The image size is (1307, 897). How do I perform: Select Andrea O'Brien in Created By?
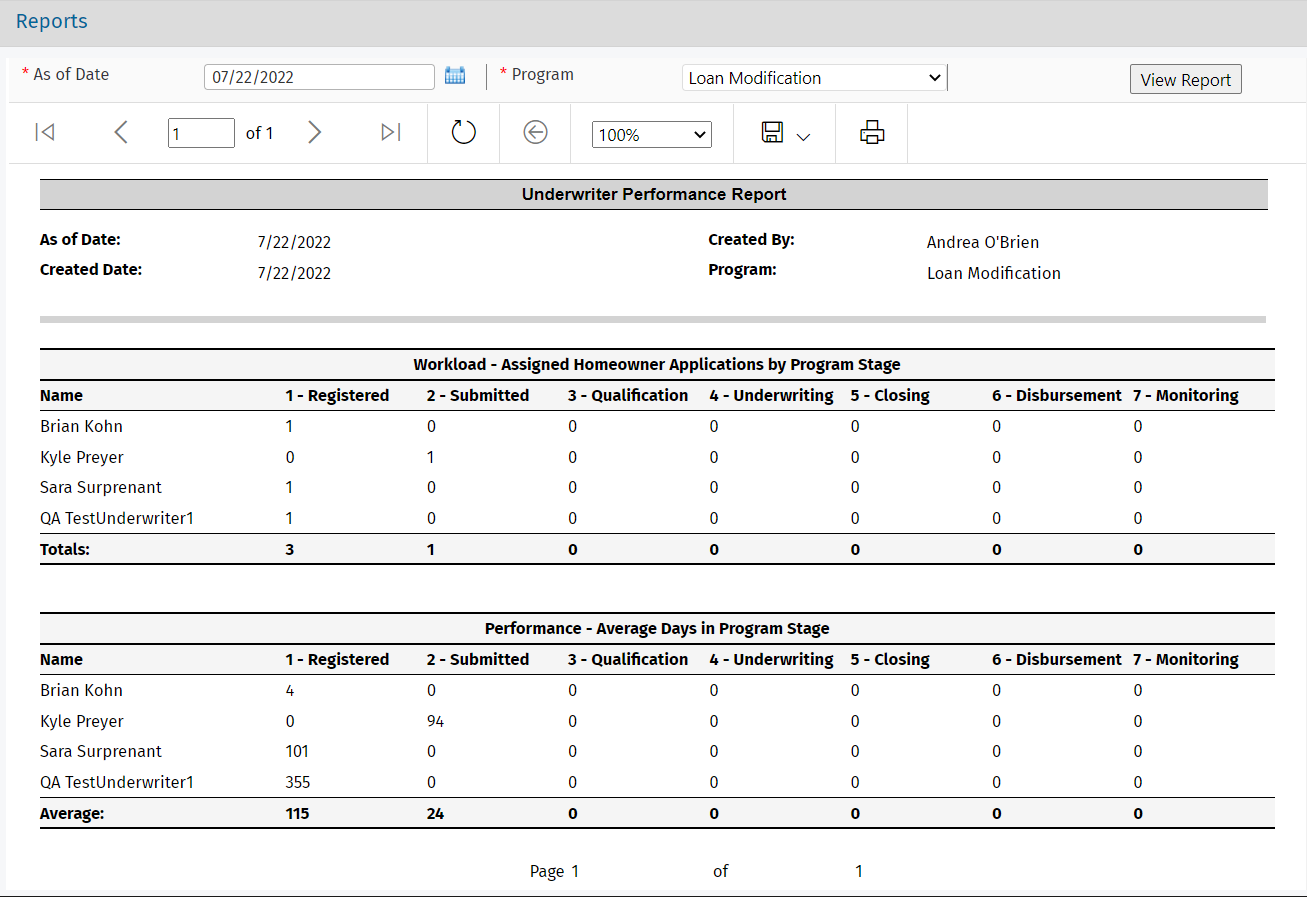pyautogui.click(x=982, y=242)
